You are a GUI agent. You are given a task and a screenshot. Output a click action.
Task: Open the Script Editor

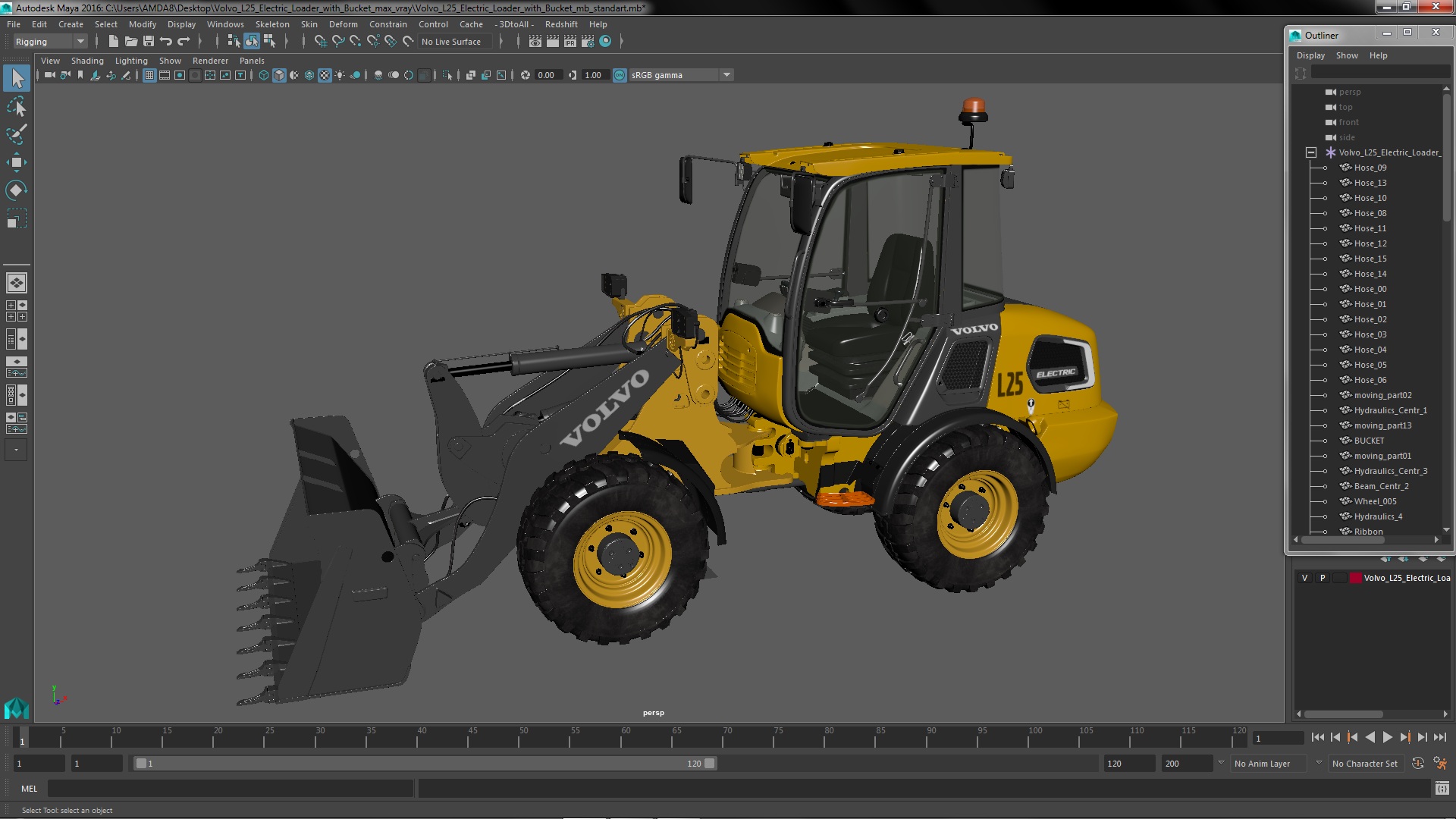(1442, 789)
